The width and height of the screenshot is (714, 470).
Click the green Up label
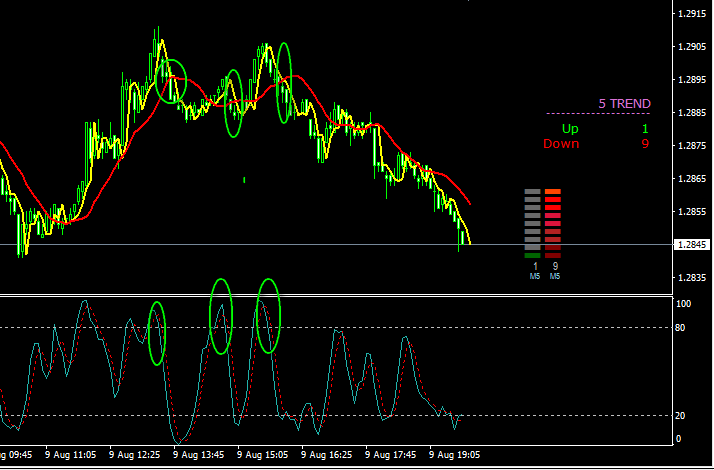(569, 128)
